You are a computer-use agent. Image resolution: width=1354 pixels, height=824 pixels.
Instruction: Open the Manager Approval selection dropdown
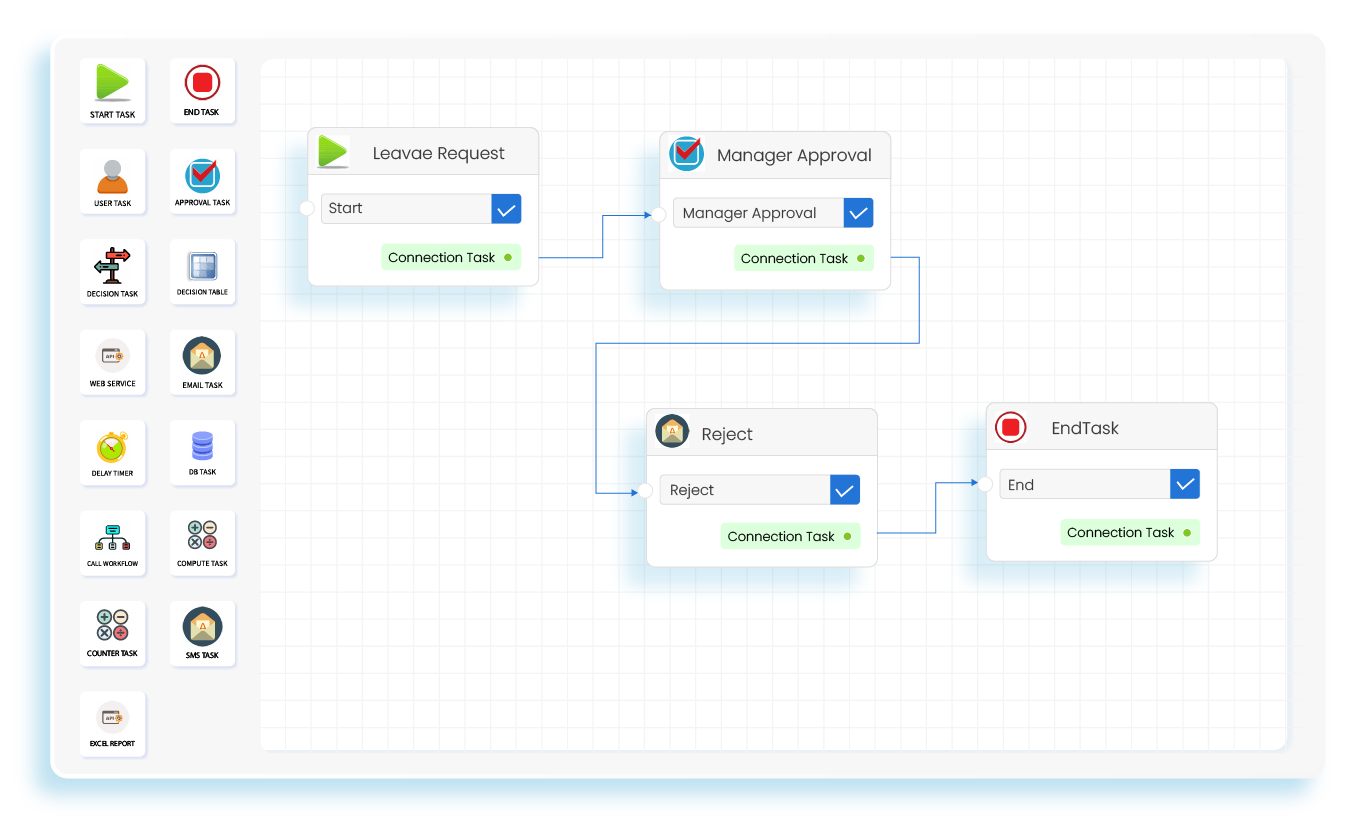(x=757, y=212)
